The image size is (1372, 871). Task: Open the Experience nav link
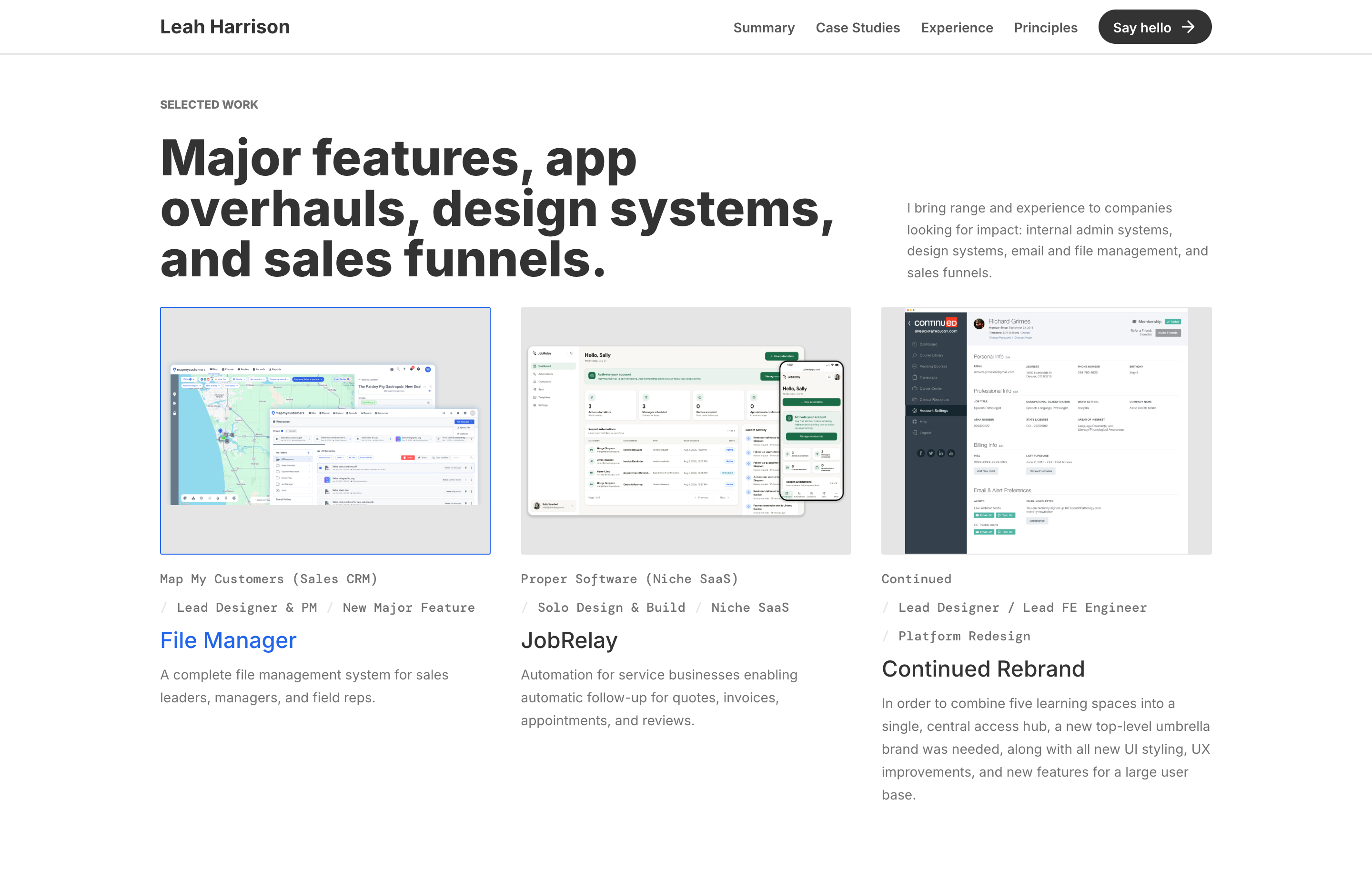coord(957,27)
